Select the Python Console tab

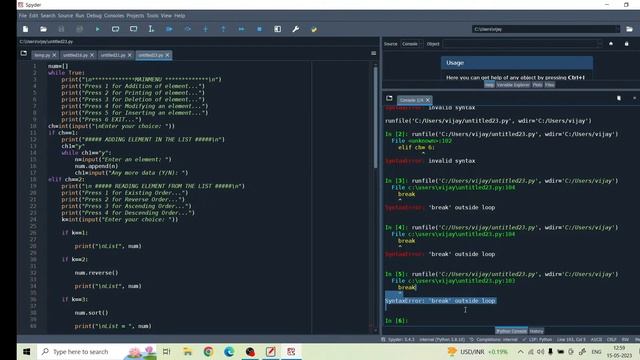pos(511,331)
